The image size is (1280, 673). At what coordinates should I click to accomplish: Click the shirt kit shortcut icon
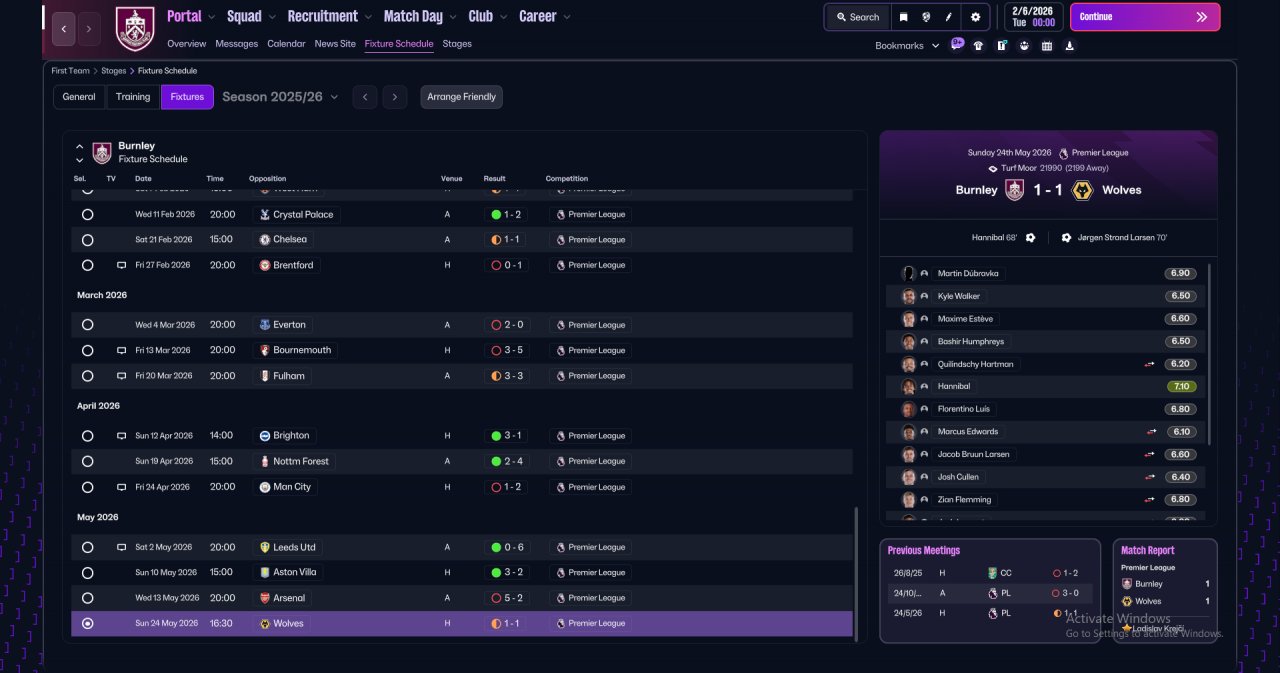click(x=978, y=45)
